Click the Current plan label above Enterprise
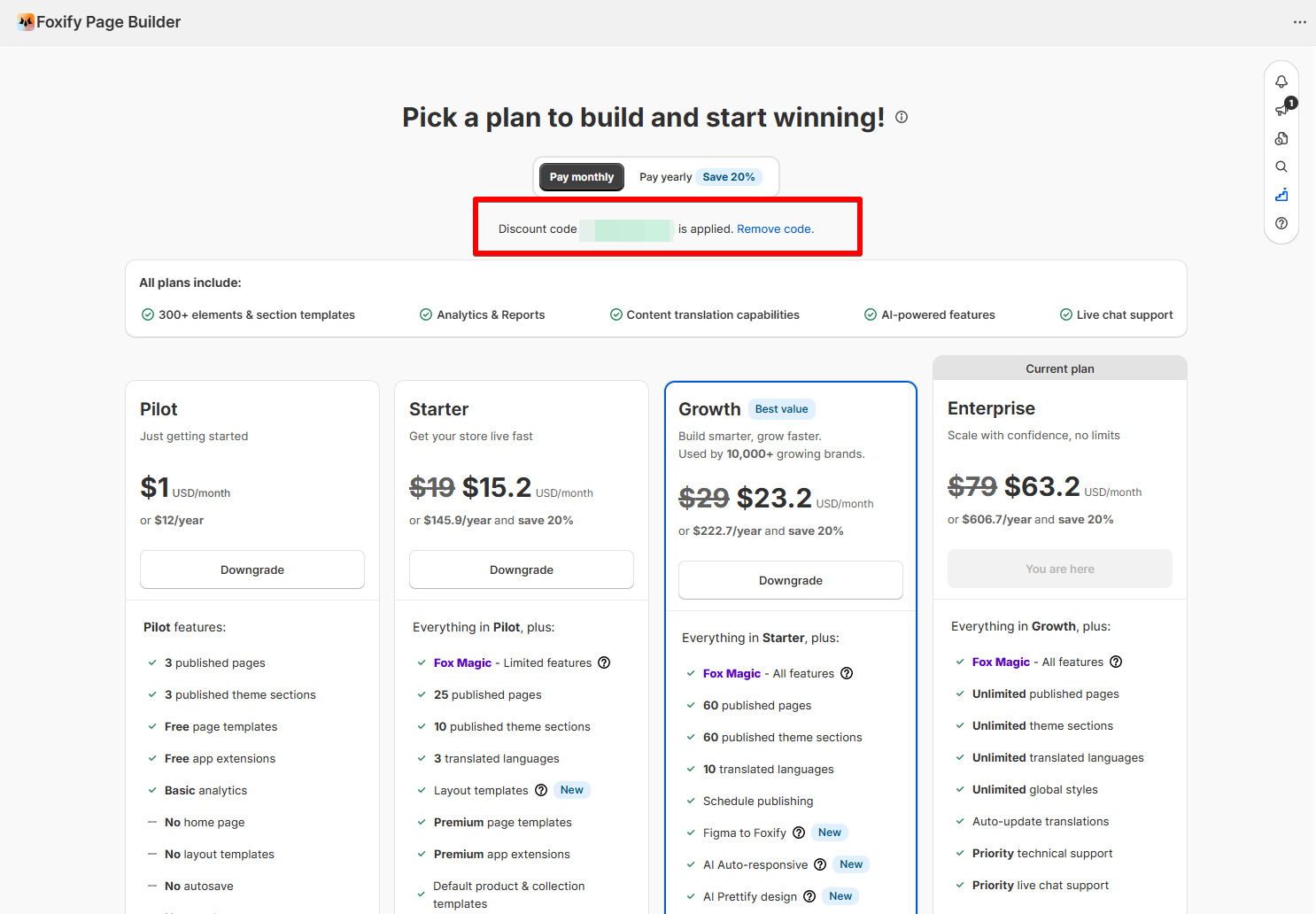This screenshot has height=914, width=1316. pyautogui.click(x=1060, y=368)
